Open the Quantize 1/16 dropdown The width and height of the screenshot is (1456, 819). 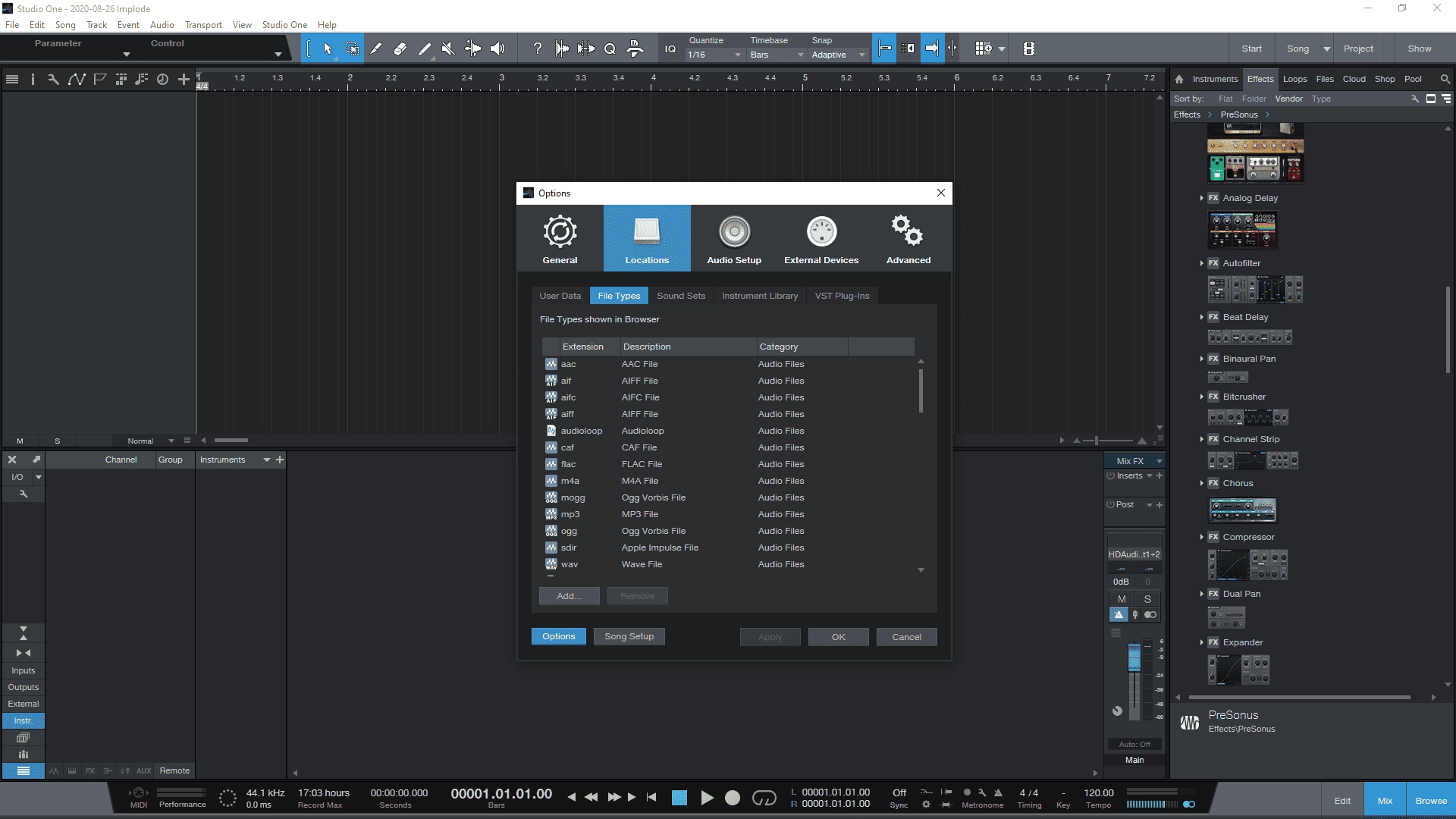(714, 55)
